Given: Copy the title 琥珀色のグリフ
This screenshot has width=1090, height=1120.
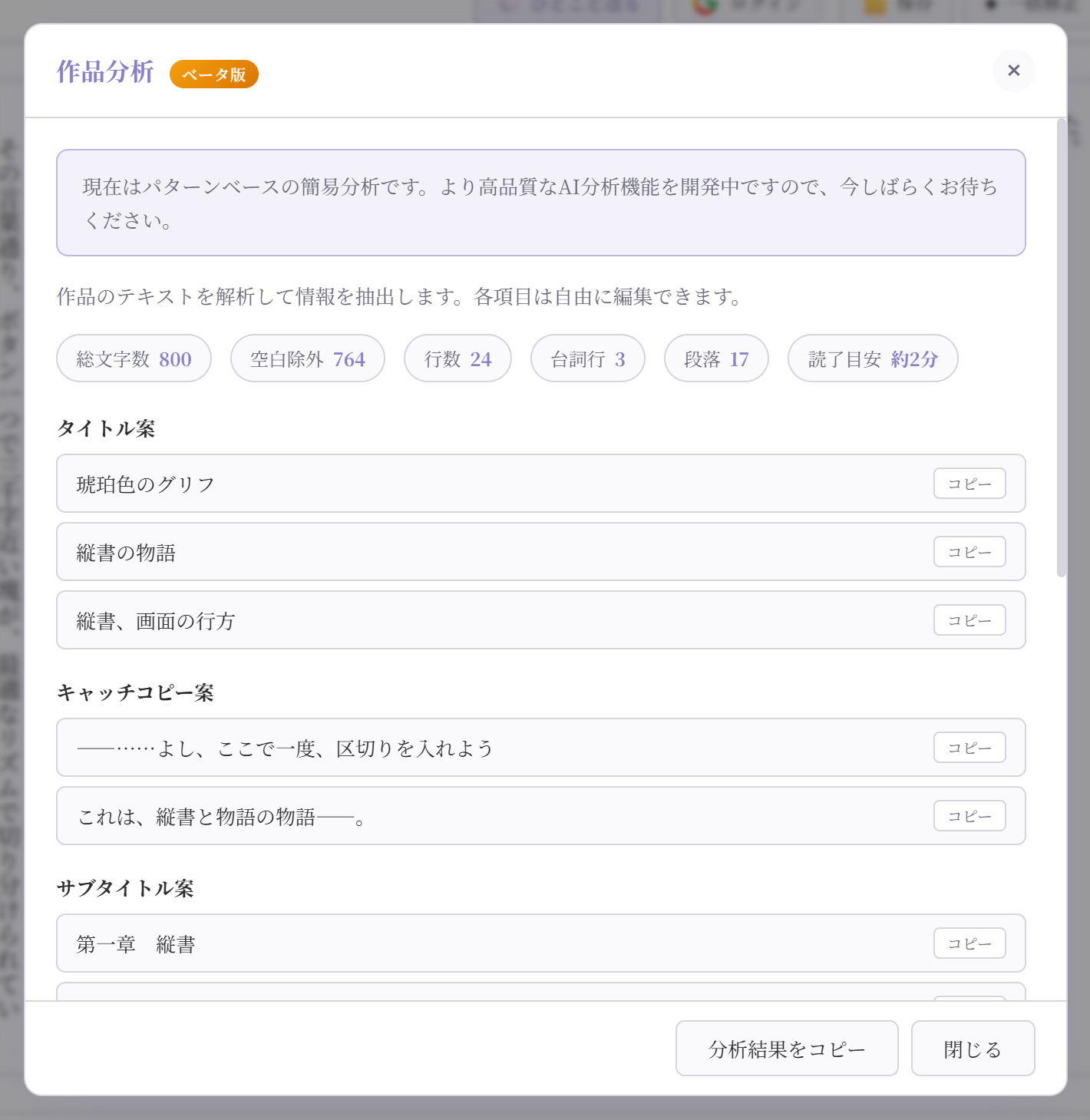Looking at the screenshot, I should tap(969, 484).
